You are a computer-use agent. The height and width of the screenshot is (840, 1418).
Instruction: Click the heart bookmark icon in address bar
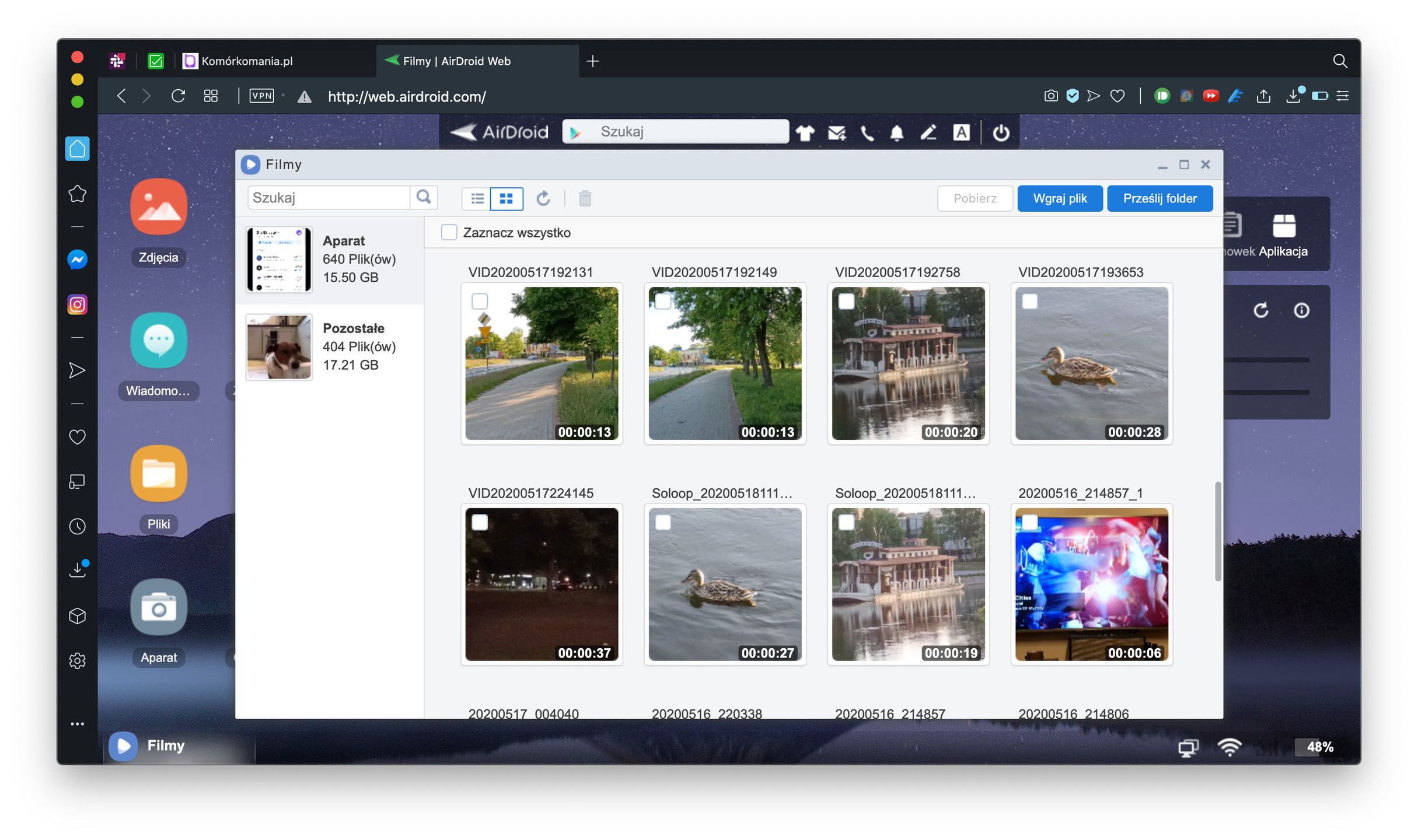click(1117, 96)
